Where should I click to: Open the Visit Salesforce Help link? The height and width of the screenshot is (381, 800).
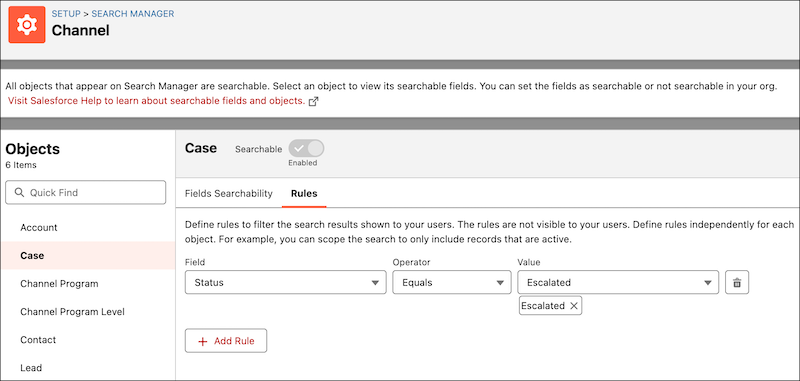tap(156, 101)
